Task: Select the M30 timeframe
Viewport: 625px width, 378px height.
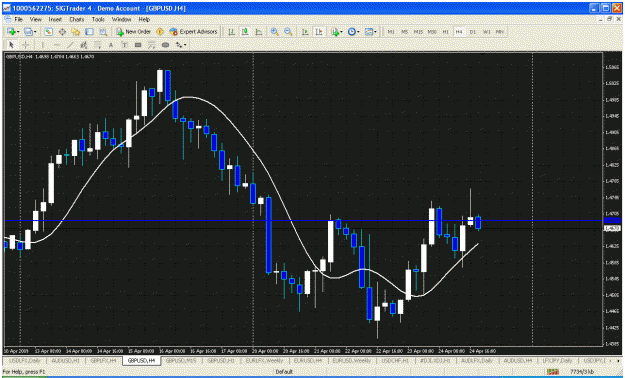Action: (x=432, y=32)
